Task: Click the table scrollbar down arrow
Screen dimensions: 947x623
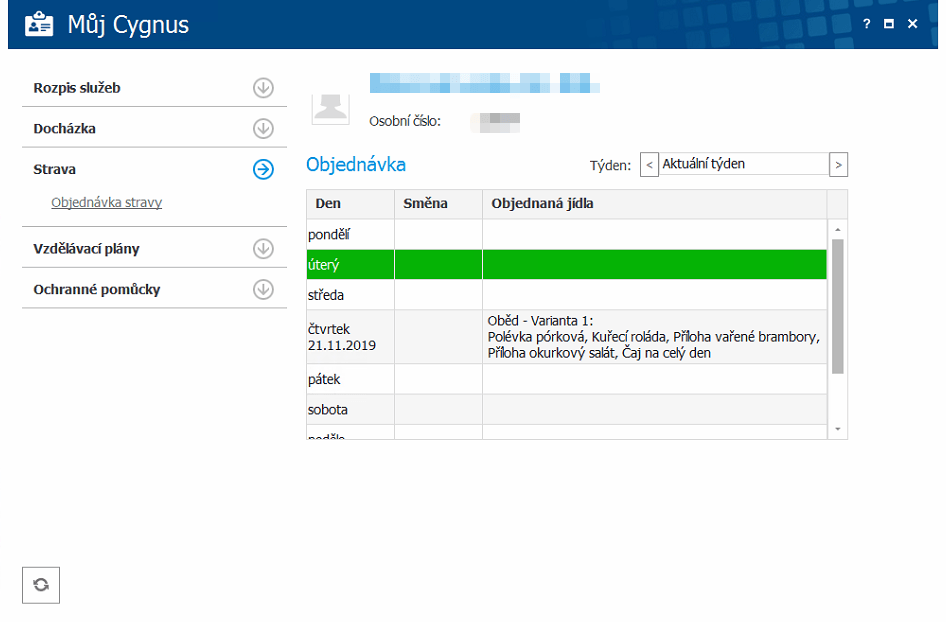Action: point(838,429)
